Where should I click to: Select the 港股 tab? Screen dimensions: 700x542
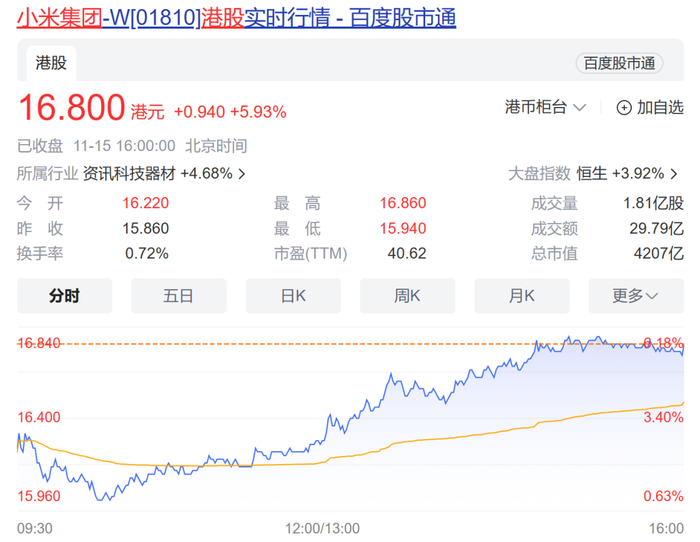tap(51, 63)
